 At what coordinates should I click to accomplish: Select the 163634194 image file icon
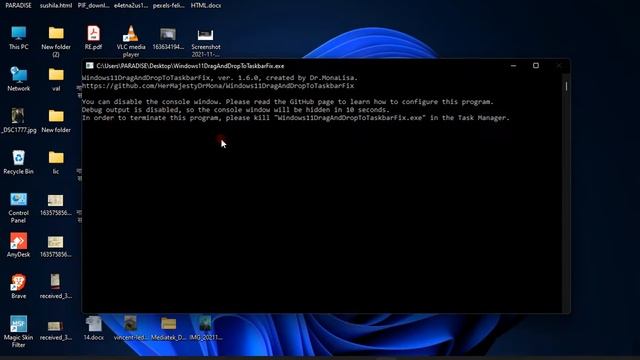[x=168, y=38]
